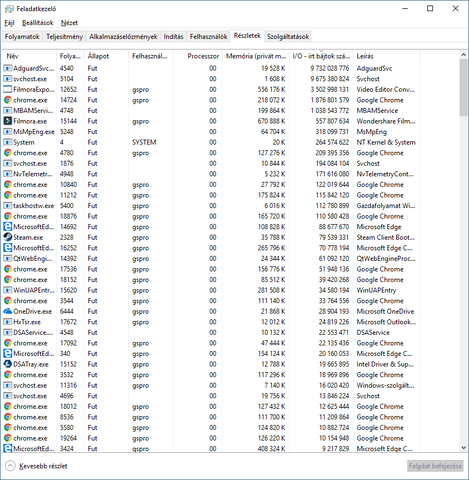The image size is (469, 480).
Task: Click memory value 408 324 K
Action: [x=271, y=449]
